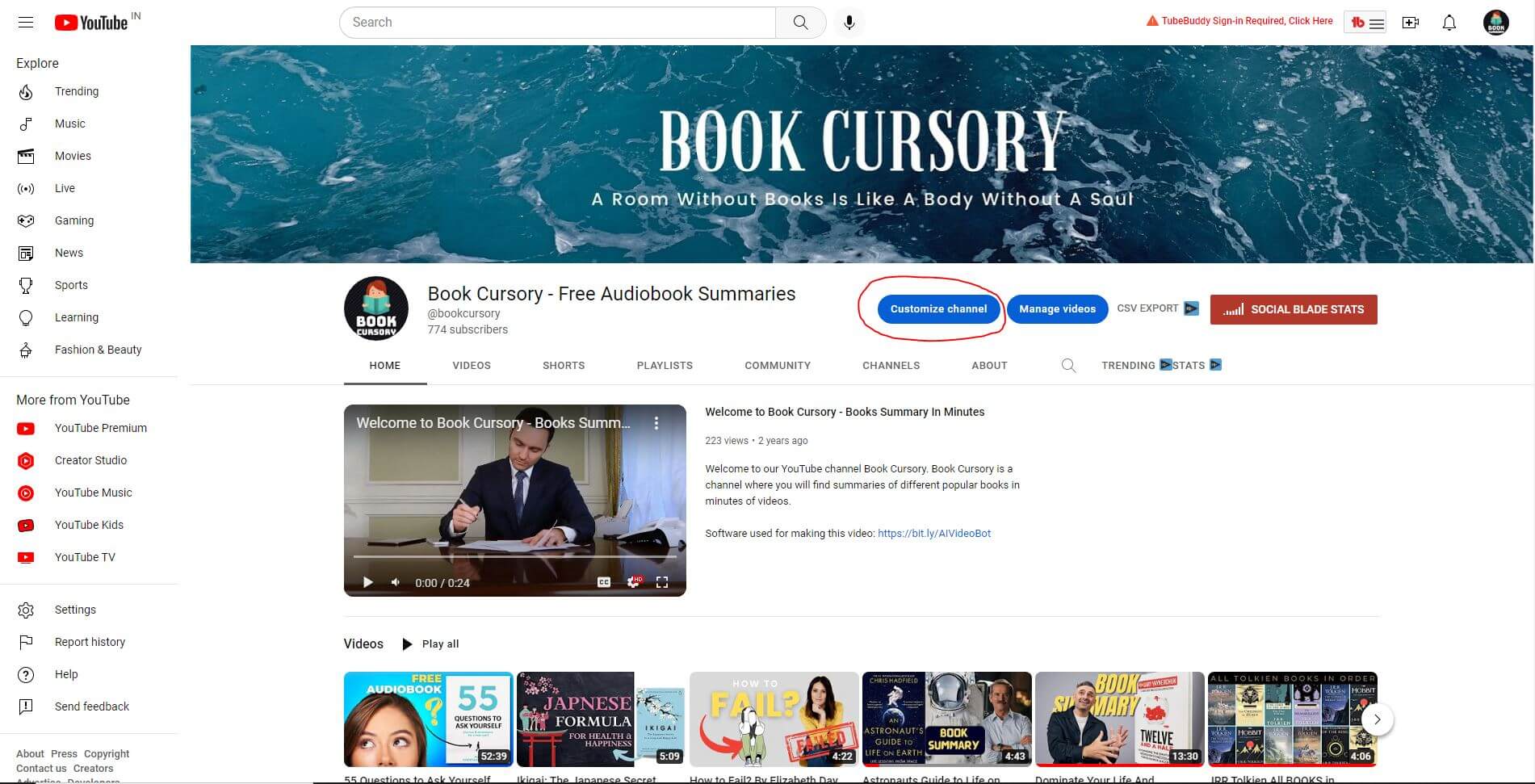Screen dimensions: 1535x784
Task: Open the account avatar menu
Action: tap(1496, 23)
